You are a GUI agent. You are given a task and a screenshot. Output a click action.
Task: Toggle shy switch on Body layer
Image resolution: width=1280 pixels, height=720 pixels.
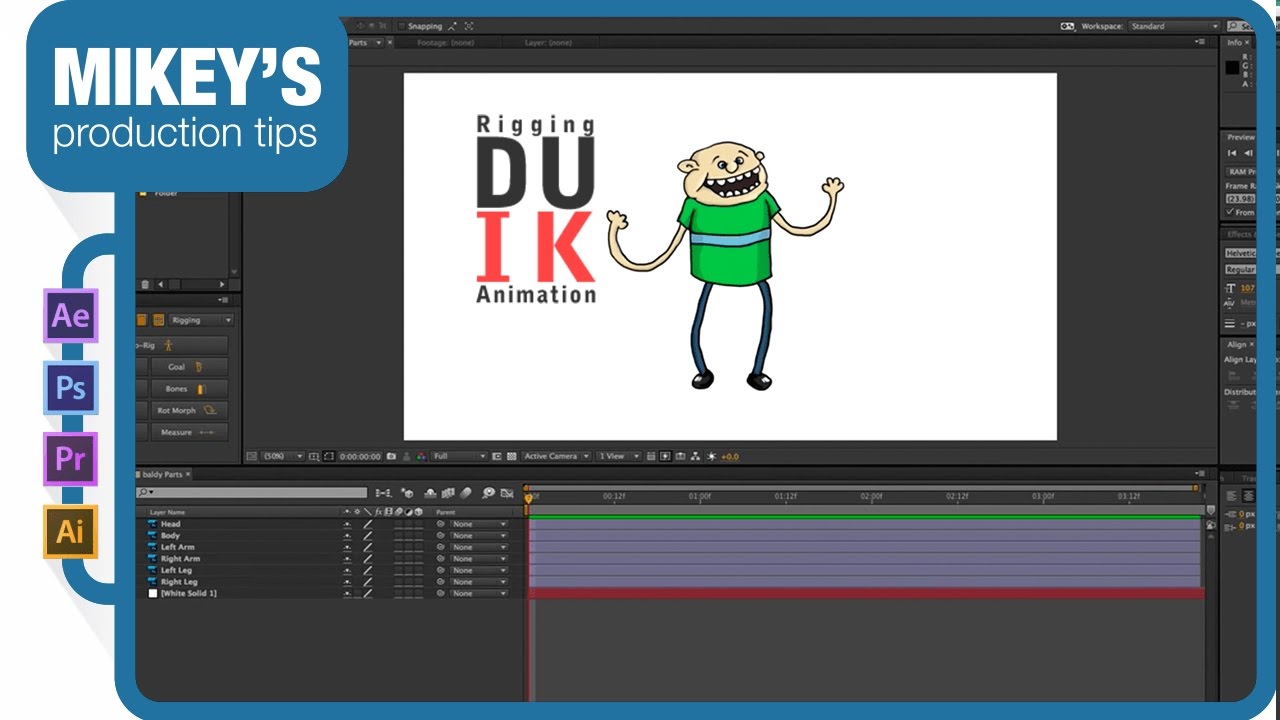(347, 535)
